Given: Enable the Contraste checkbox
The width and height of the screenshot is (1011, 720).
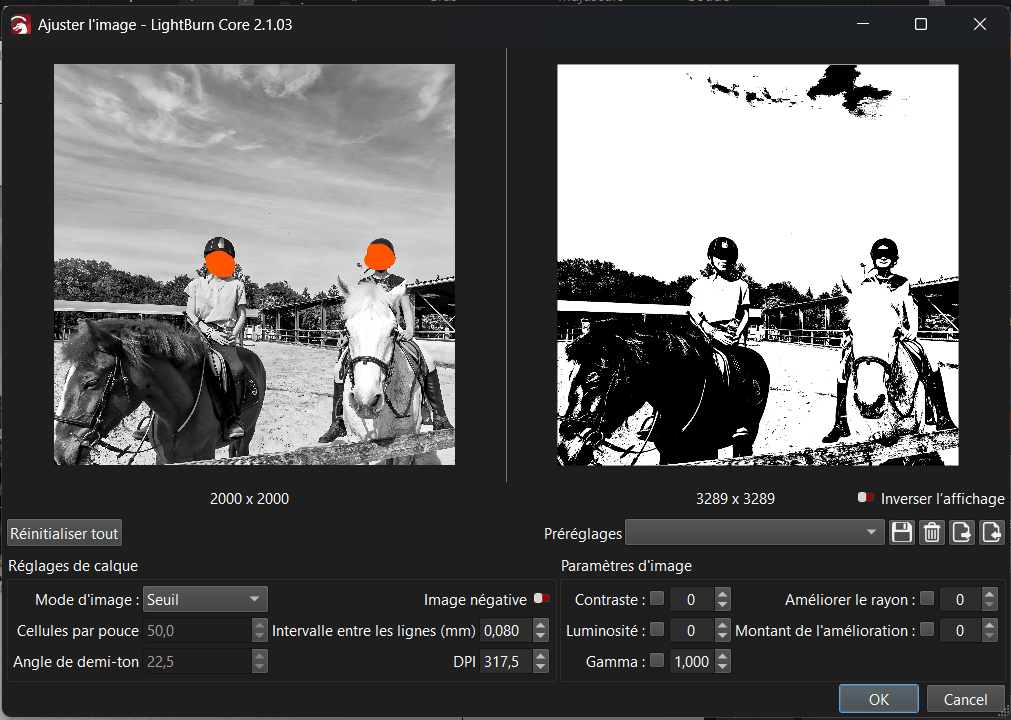Looking at the screenshot, I should [657, 599].
